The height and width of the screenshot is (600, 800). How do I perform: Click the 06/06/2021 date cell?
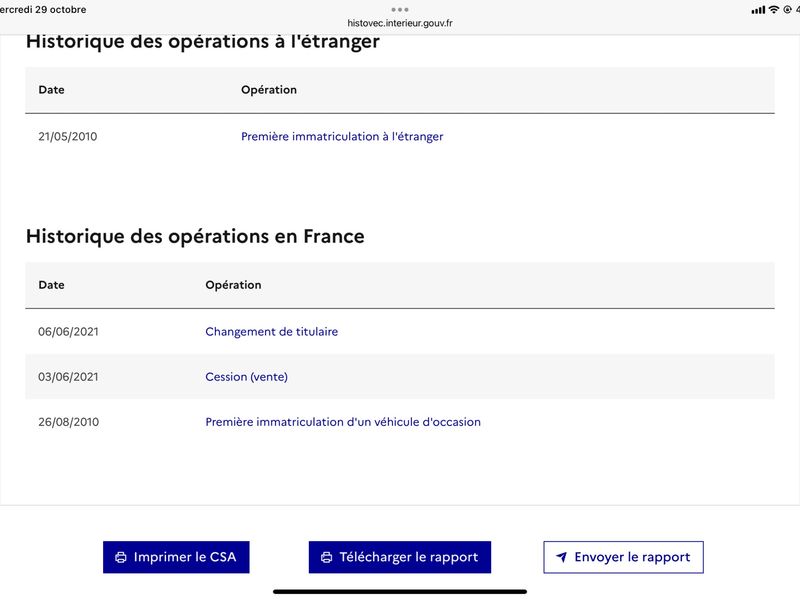pos(68,331)
